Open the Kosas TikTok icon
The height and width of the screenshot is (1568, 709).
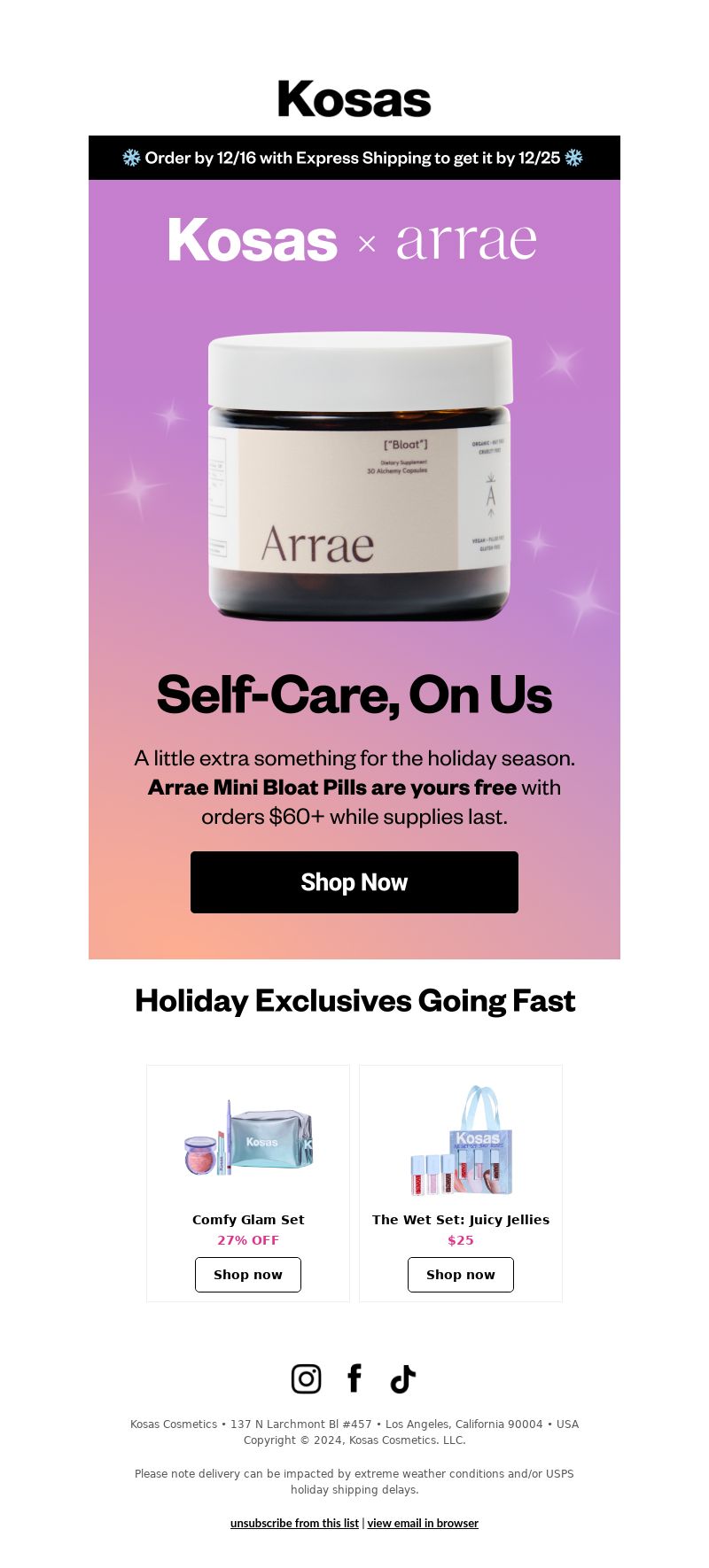coord(403,1378)
